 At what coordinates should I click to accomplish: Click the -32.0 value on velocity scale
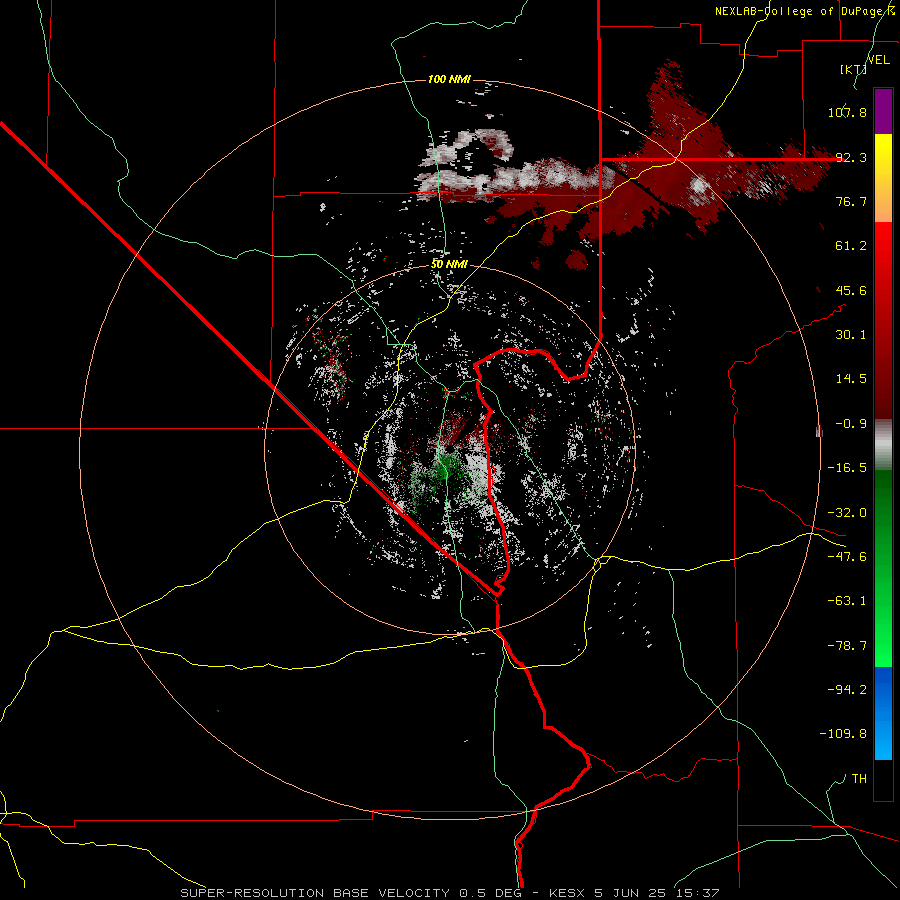pyautogui.click(x=847, y=513)
